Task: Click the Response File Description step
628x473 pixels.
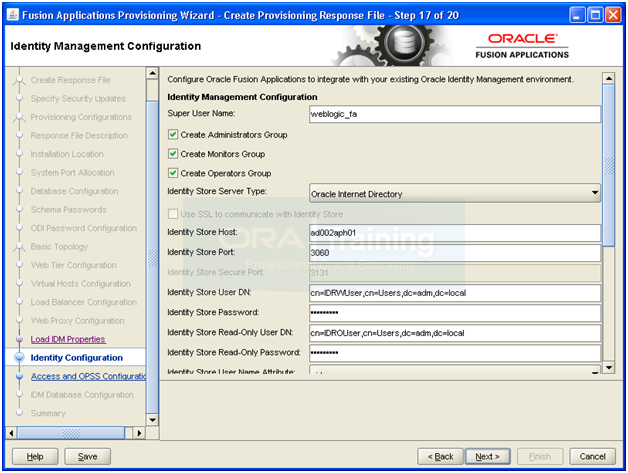Action: tap(79, 135)
